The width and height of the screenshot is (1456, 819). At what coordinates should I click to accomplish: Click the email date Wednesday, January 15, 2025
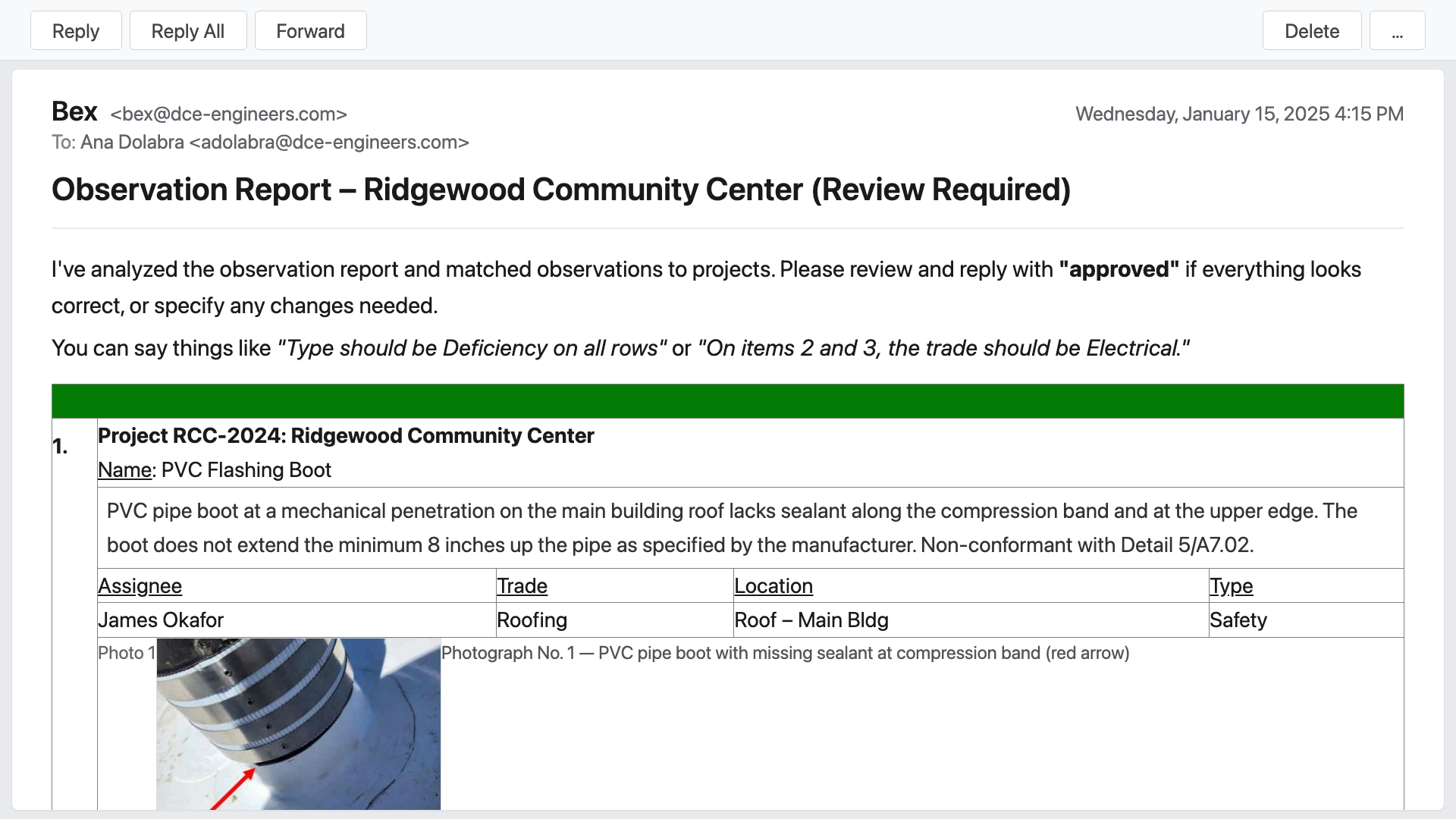(1239, 114)
